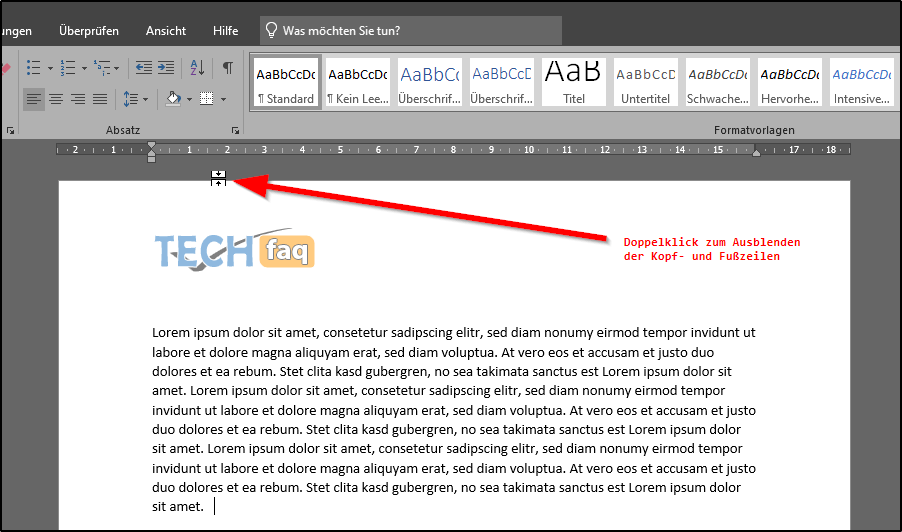Click the right indent marker on the ruler
Viewport: 902px width, 532px height.
[756, 153]
